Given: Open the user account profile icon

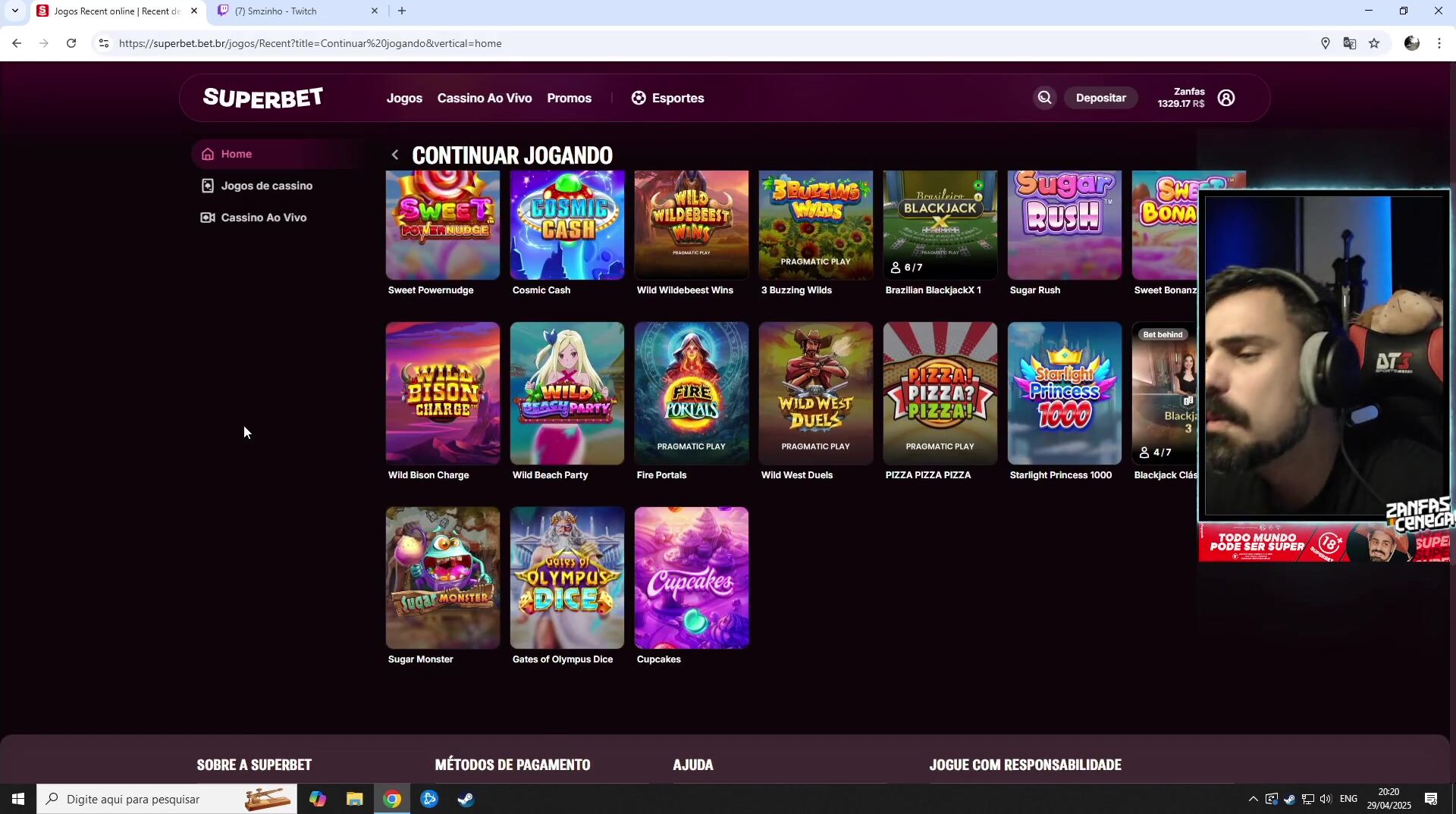Looking at the screenshot, I should pyautogui.click(x=1226, y=98).
